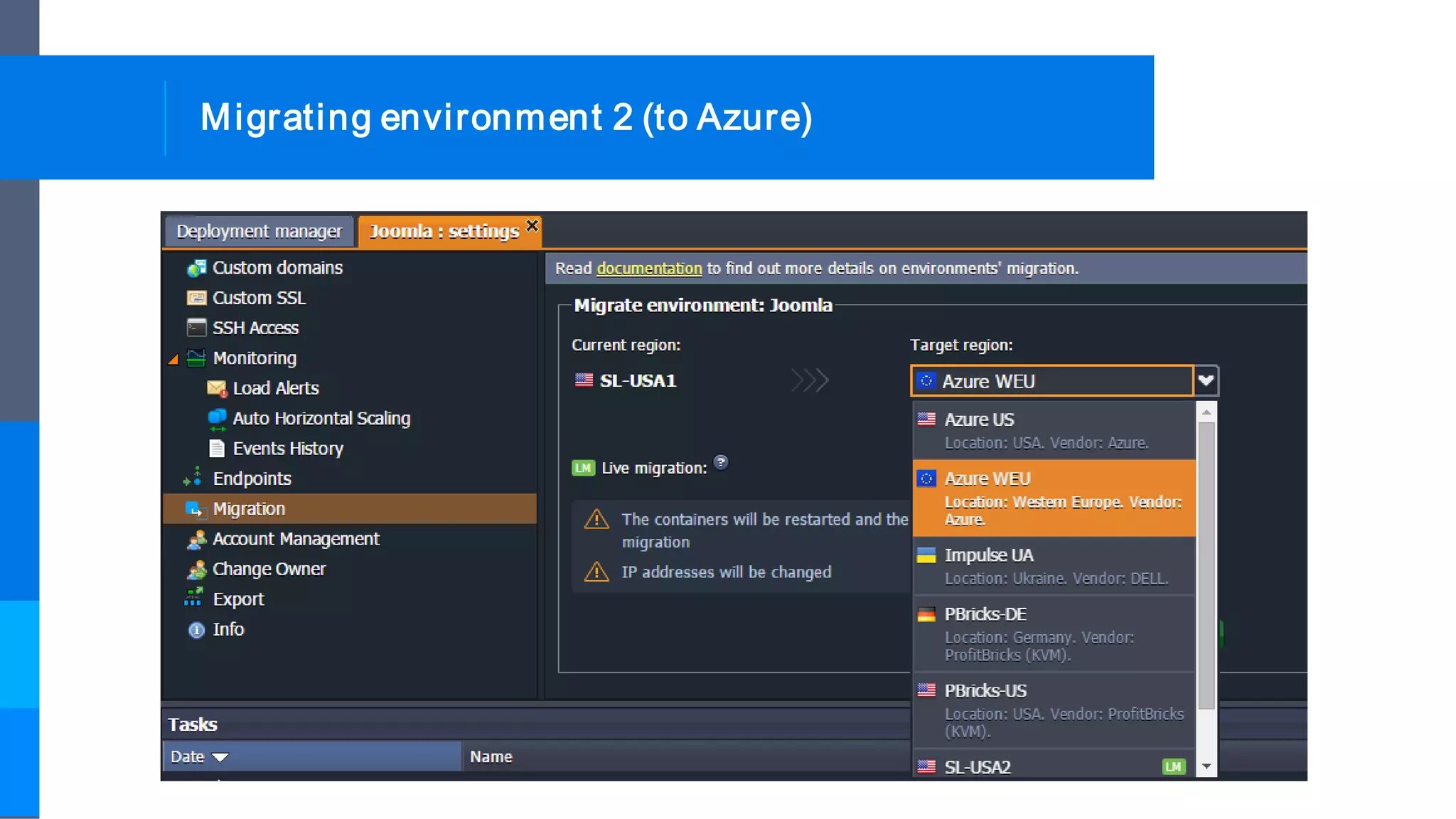
Task: Toggle the Target region dropdown arrow
Action: click(x=1206, y=381)
